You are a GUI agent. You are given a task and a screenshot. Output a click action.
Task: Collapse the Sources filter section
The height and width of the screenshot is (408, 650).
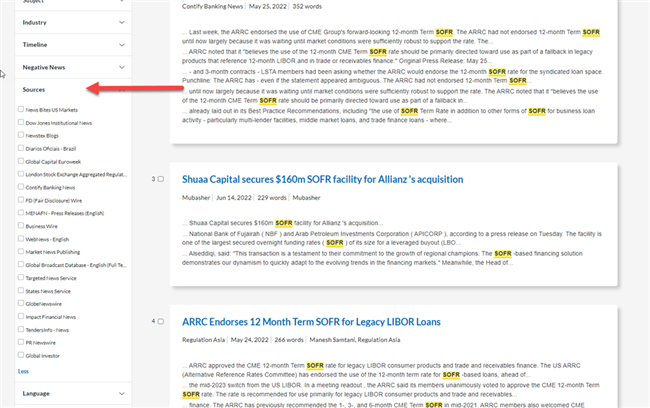[x=121, y=90]
